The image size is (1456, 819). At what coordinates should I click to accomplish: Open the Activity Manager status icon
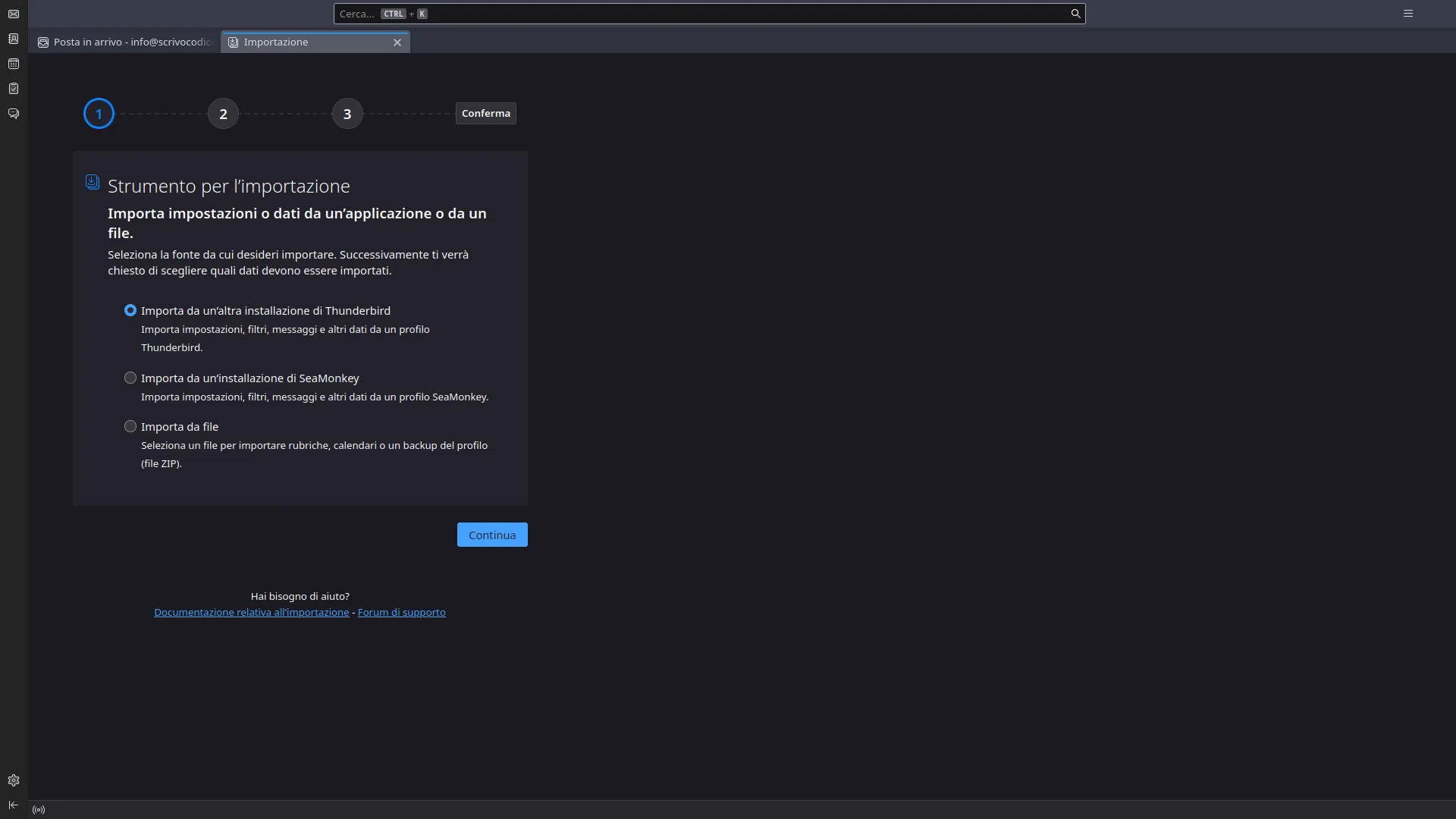pyautogui.click(x=39, y=810)
